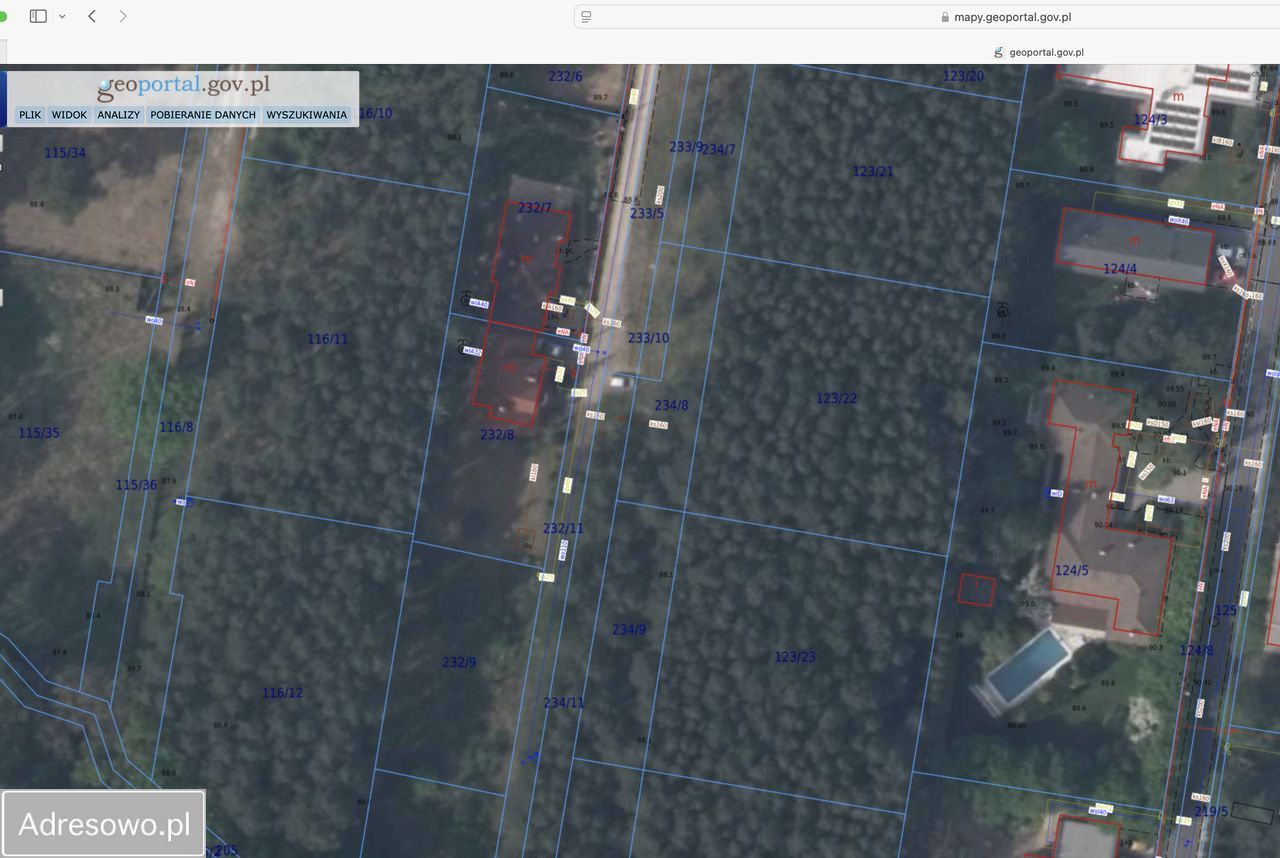
Task: Select parcel label 124/8 on the map
Action: [x=1196, y=651]
